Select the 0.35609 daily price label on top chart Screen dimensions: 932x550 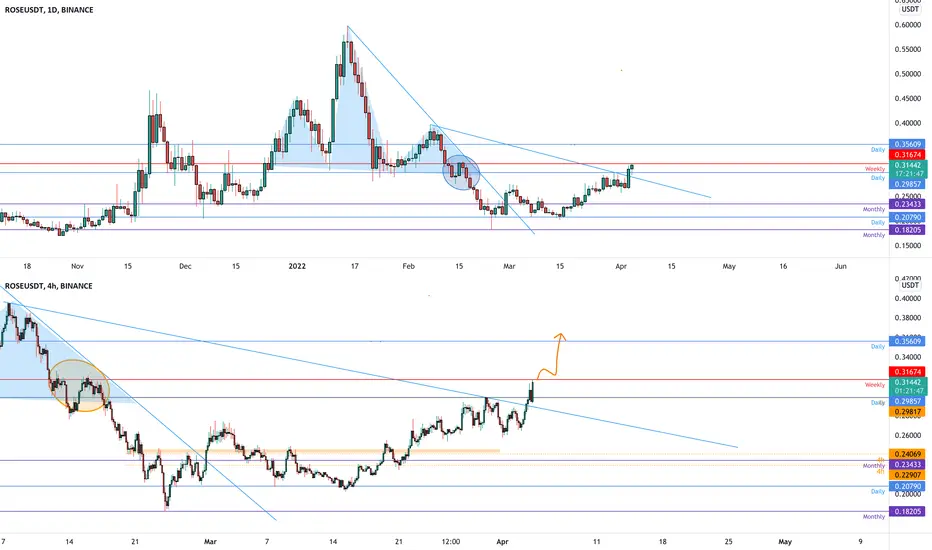point(907,144)
